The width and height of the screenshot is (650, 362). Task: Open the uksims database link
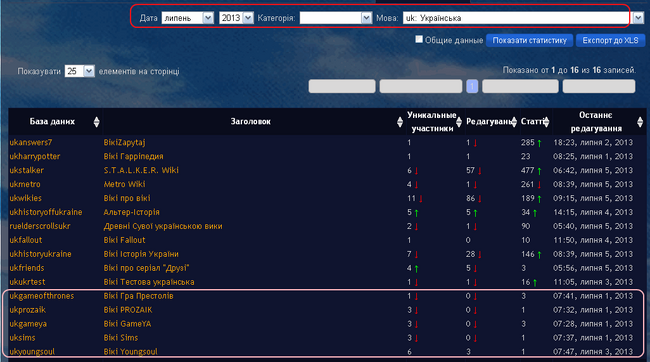click(x=22, y=338)
